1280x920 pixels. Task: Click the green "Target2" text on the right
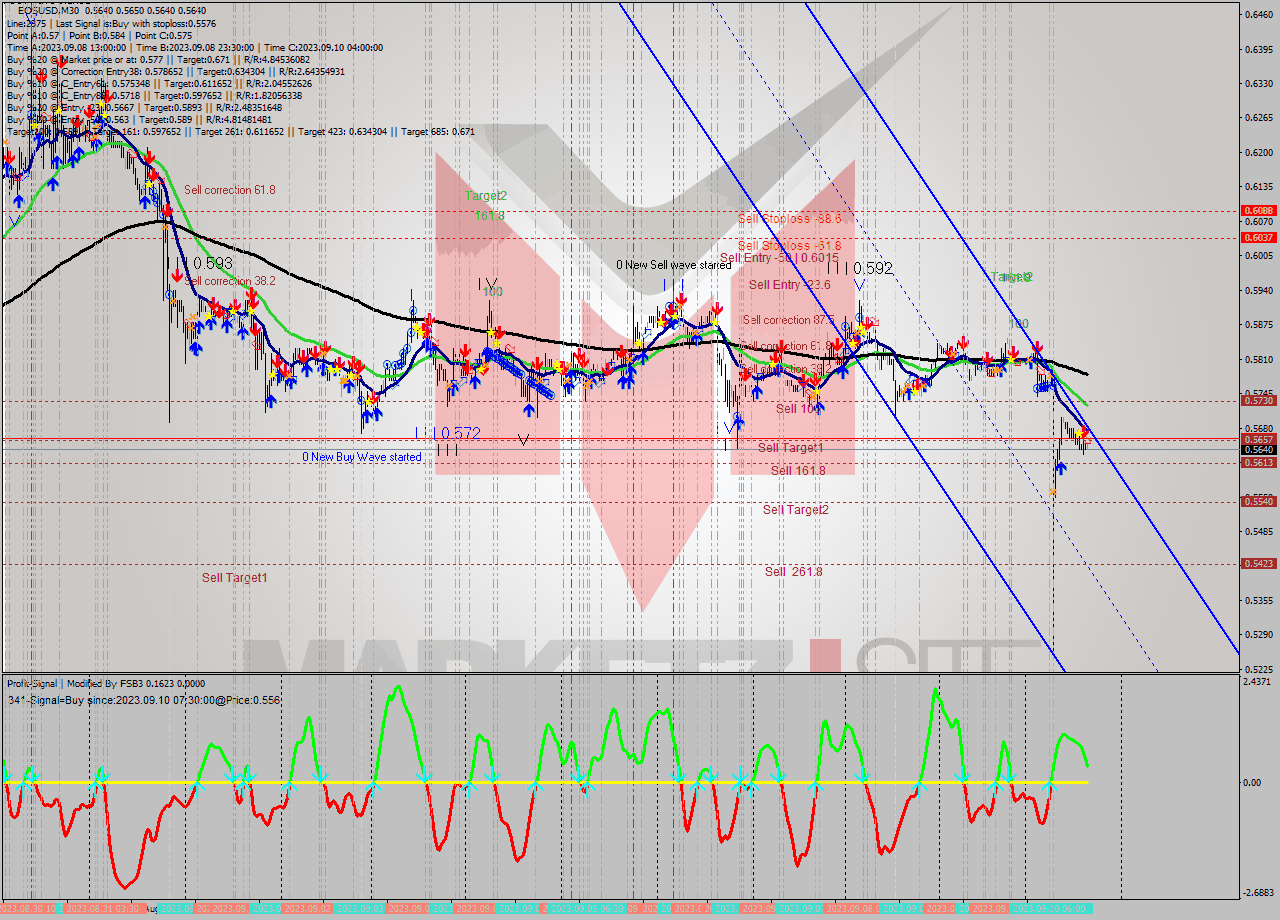pos(1010,277)
